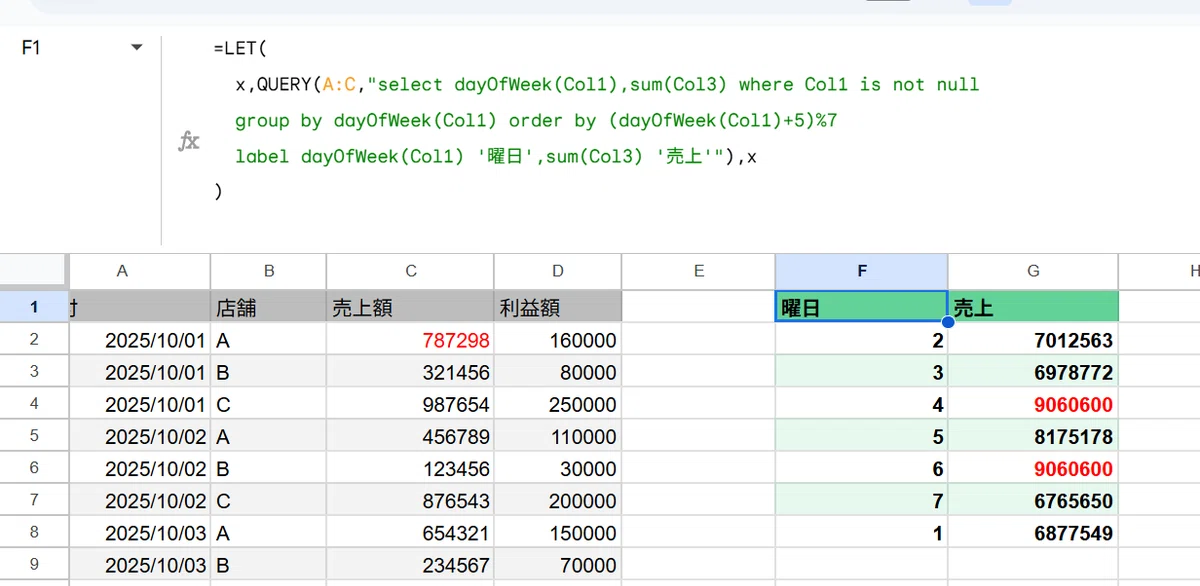Select red 9060600 in row 6

1033,468
